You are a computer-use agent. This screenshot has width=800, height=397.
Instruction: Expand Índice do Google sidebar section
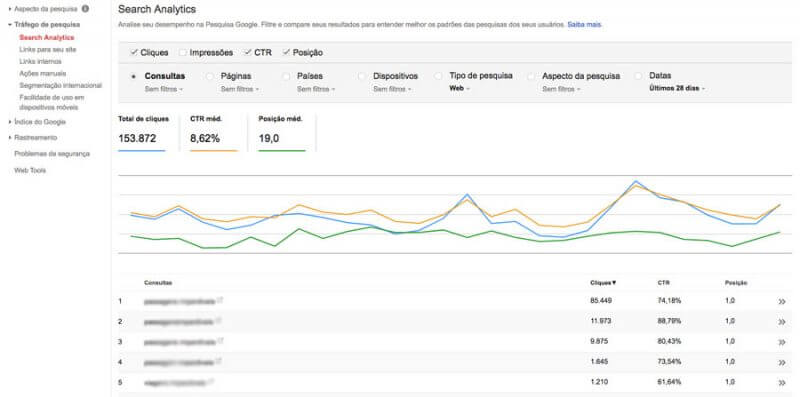tap(37, 122)
